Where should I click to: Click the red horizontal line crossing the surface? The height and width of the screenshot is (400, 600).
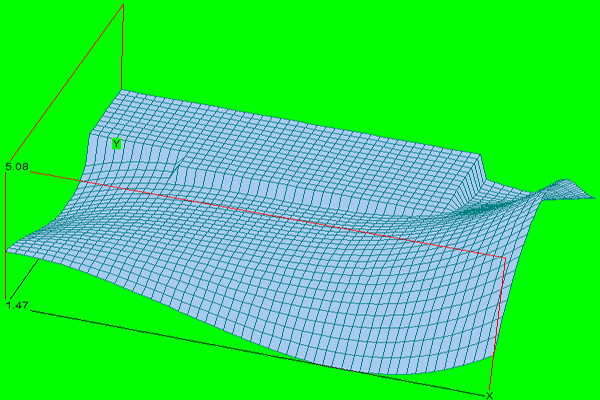(268, 216)
